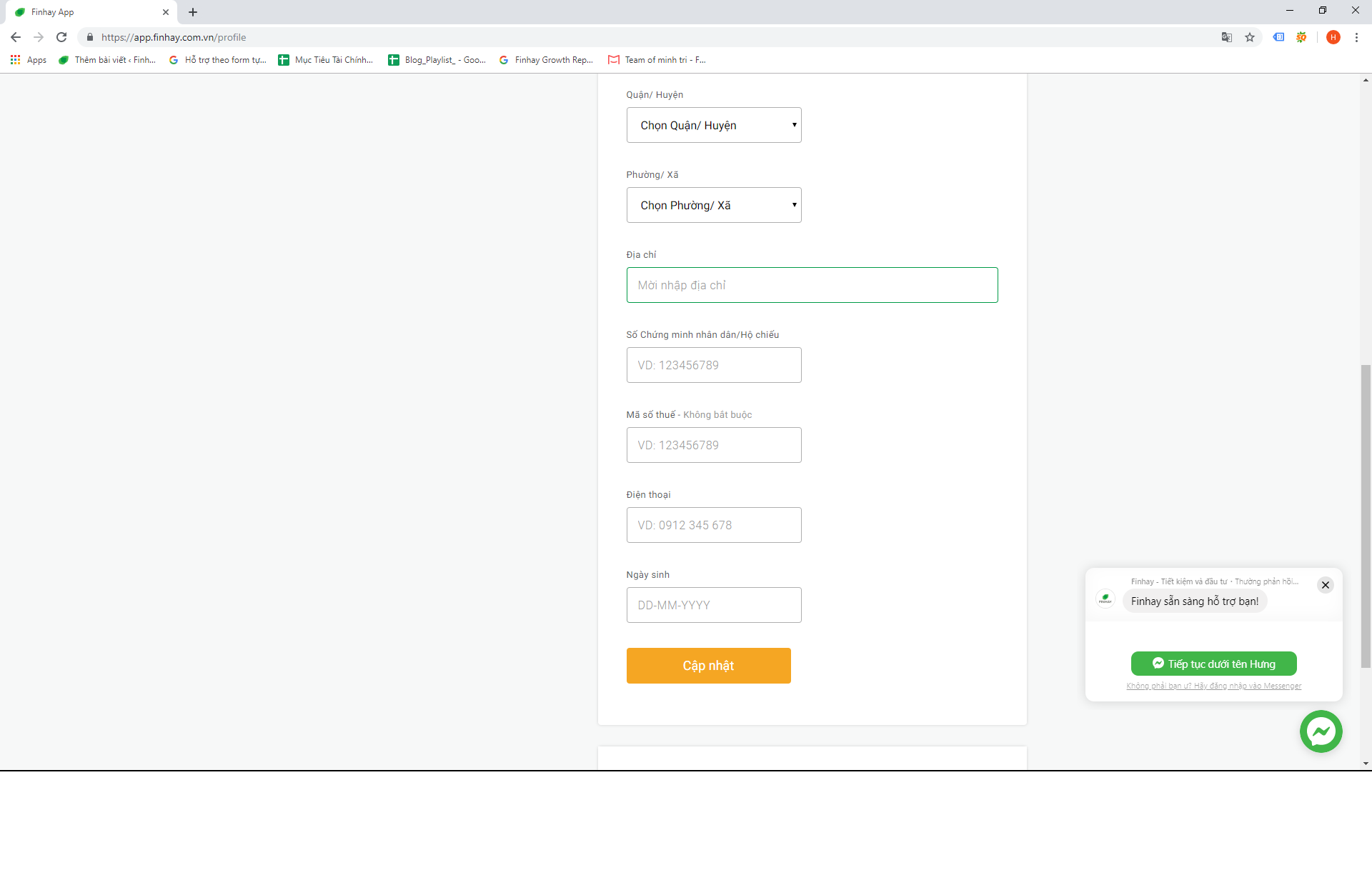Image resolution: width=1372 pixels, height=880 pixels.
Task: Focus the Điện thoại phone field
Action: [x=714, y=525]
